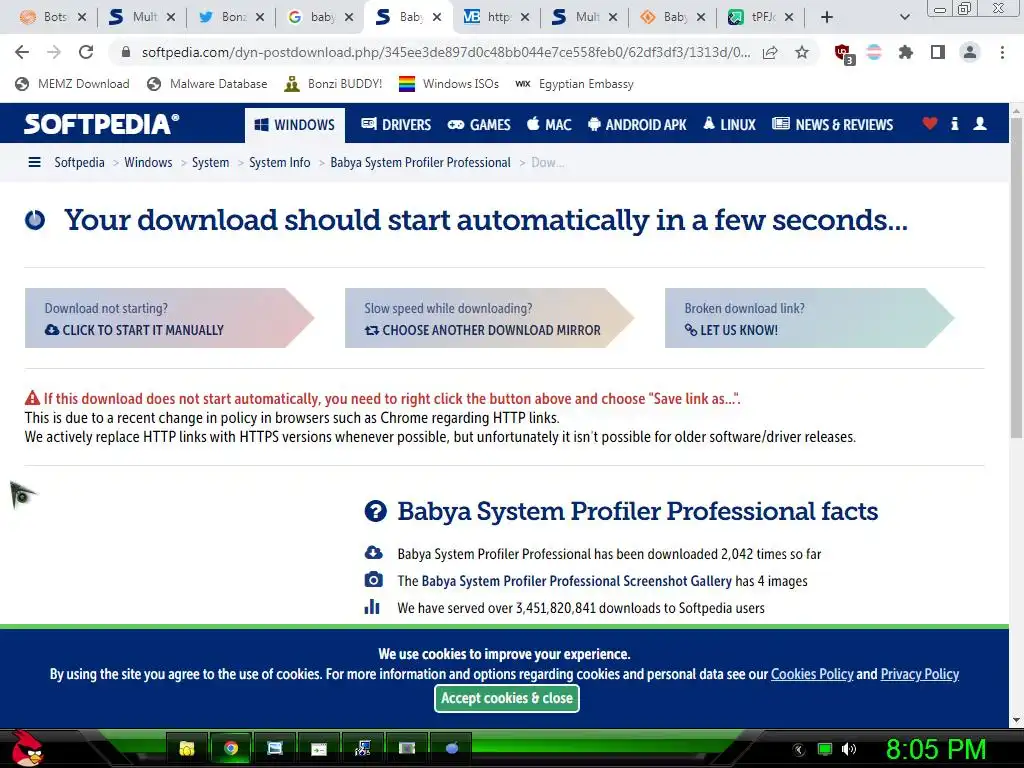1024x768 pixels.
Task: Go back to the previous page
Action: coord(22,52)
